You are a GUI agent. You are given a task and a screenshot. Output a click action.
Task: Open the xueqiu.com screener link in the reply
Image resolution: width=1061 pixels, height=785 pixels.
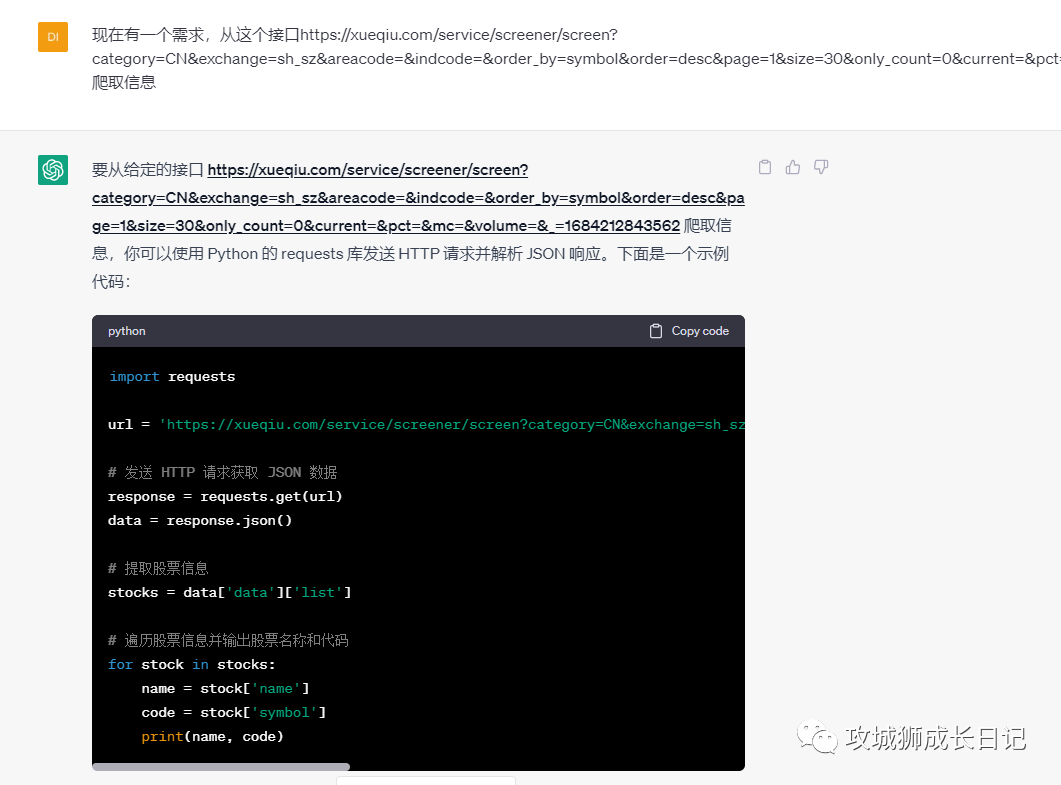[x=418, y=197]
